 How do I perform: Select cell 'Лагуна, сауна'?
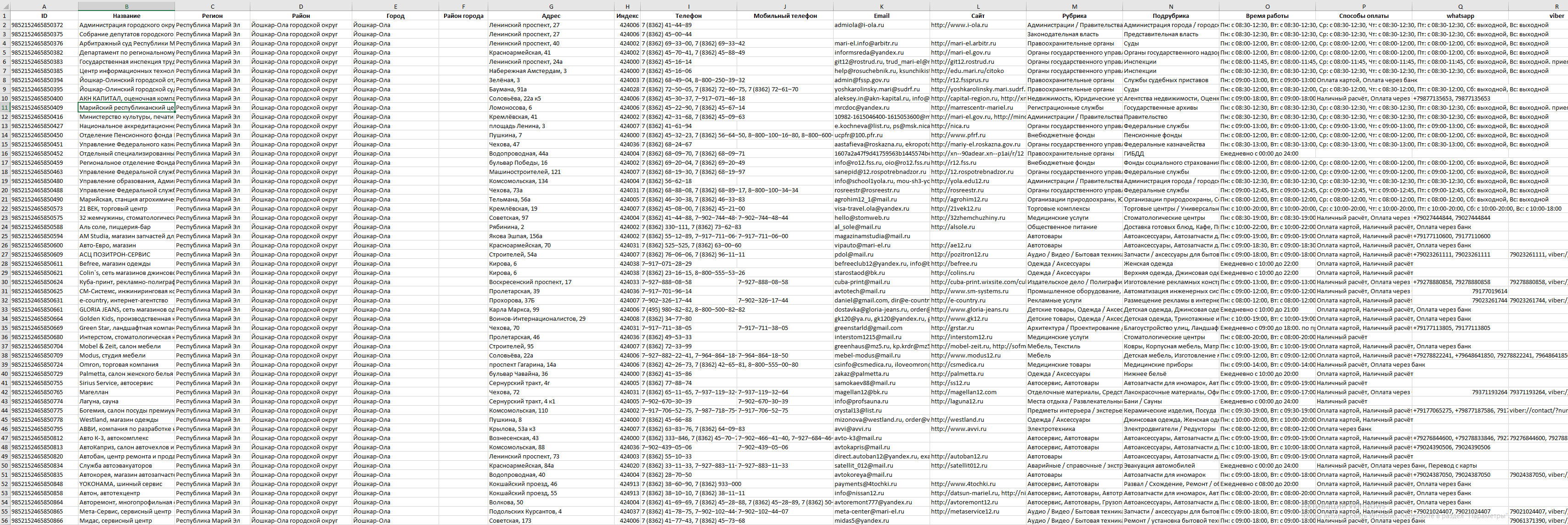127,402
